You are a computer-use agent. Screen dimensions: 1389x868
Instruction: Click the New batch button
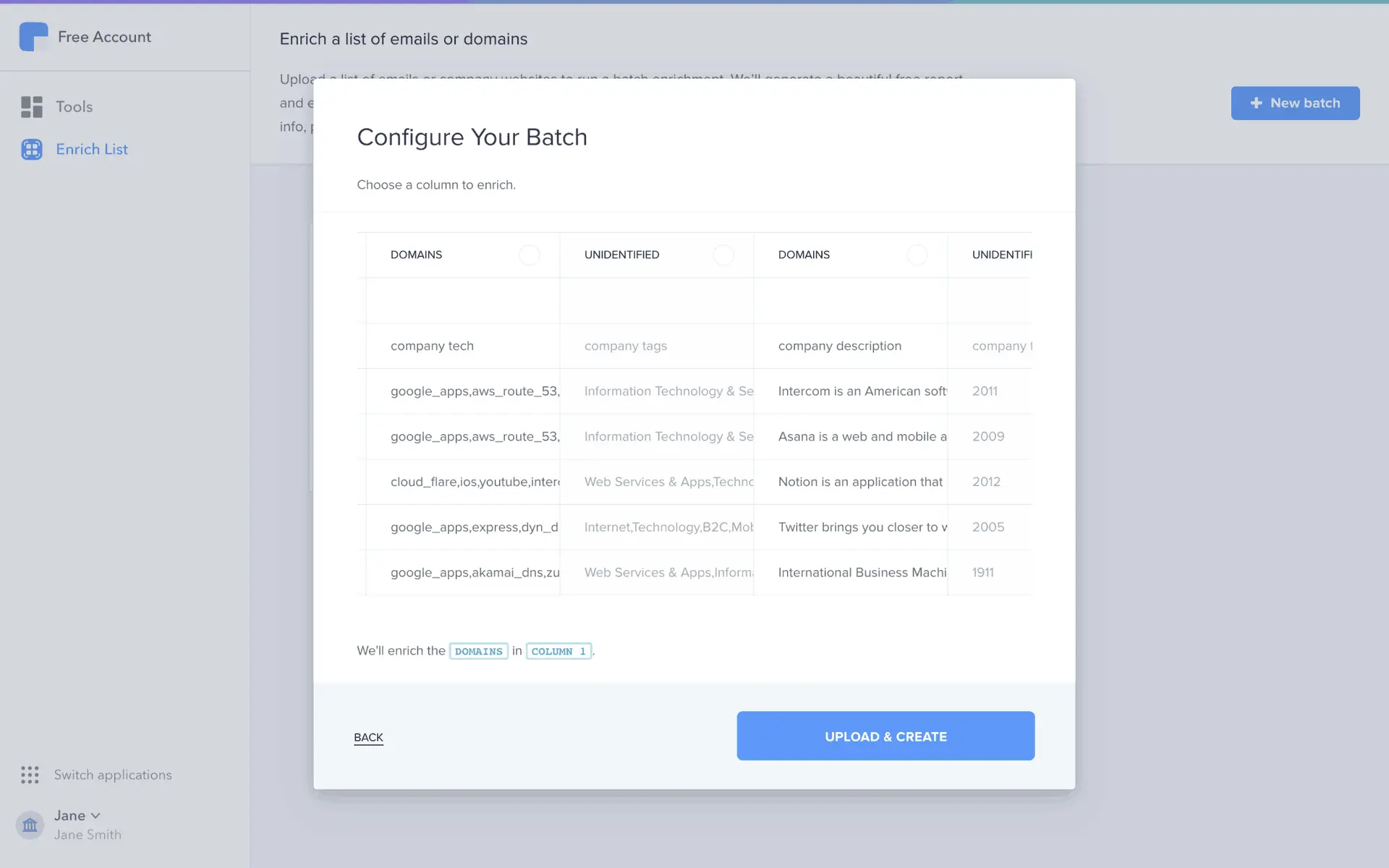click(x=1295, y=103)
